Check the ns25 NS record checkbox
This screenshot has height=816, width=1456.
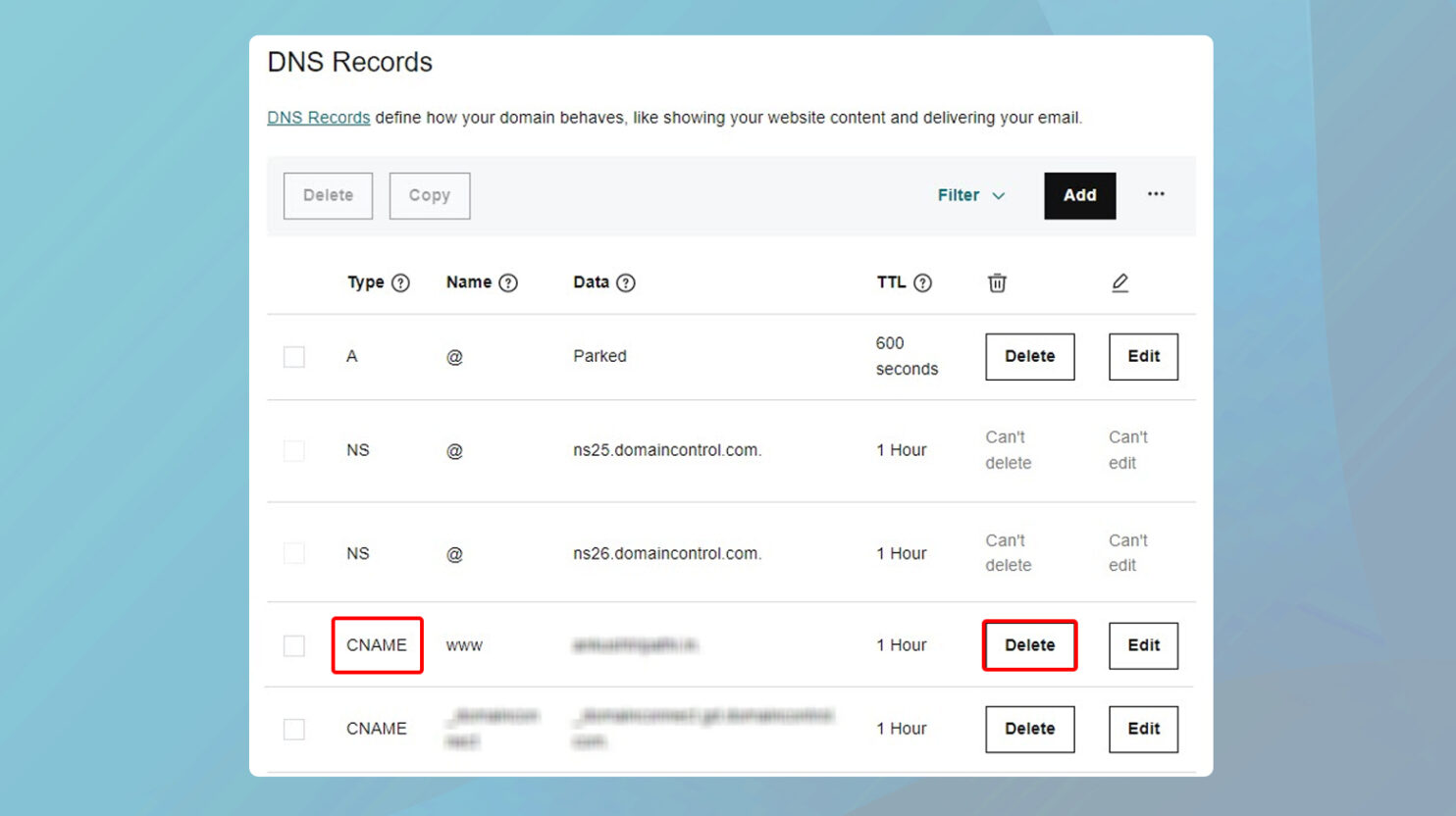coord(294,450)
